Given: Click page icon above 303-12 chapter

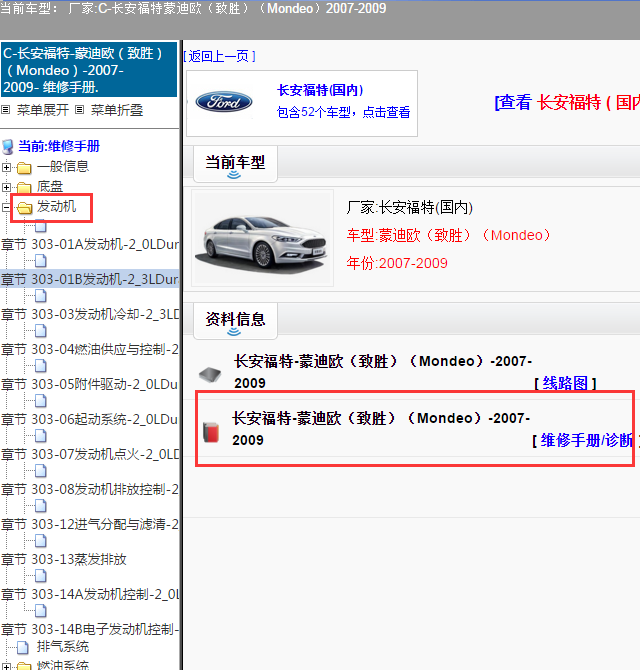Looking at the screenshot, I should click(x=41, y=505).
